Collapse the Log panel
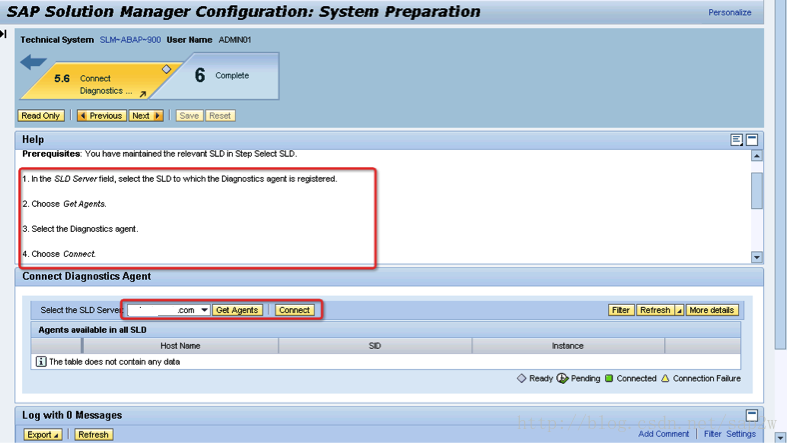Screen dimensions: 788x443 752,415
